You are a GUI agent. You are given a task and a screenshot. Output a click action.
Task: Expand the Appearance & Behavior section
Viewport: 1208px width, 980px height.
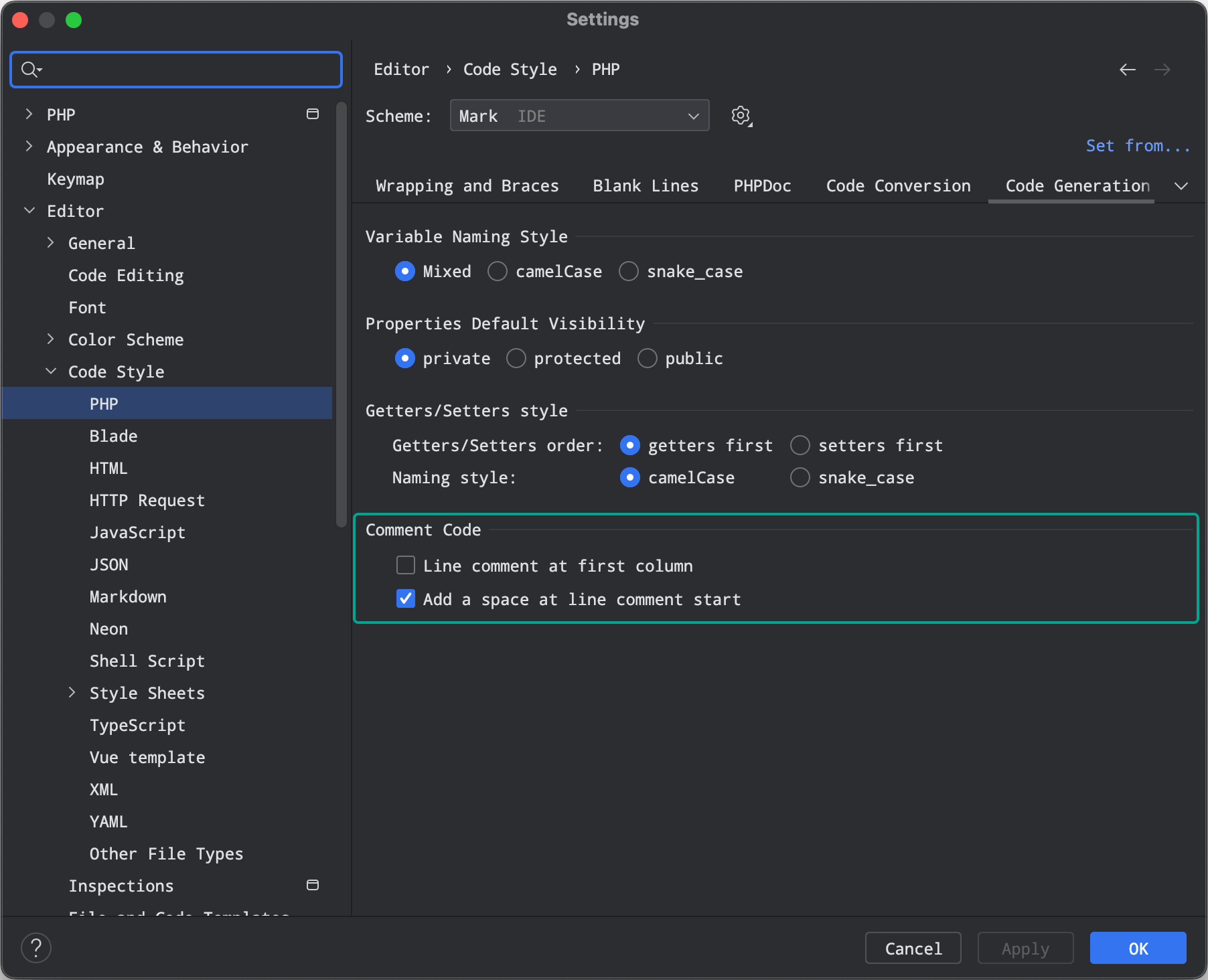point(29,147)
